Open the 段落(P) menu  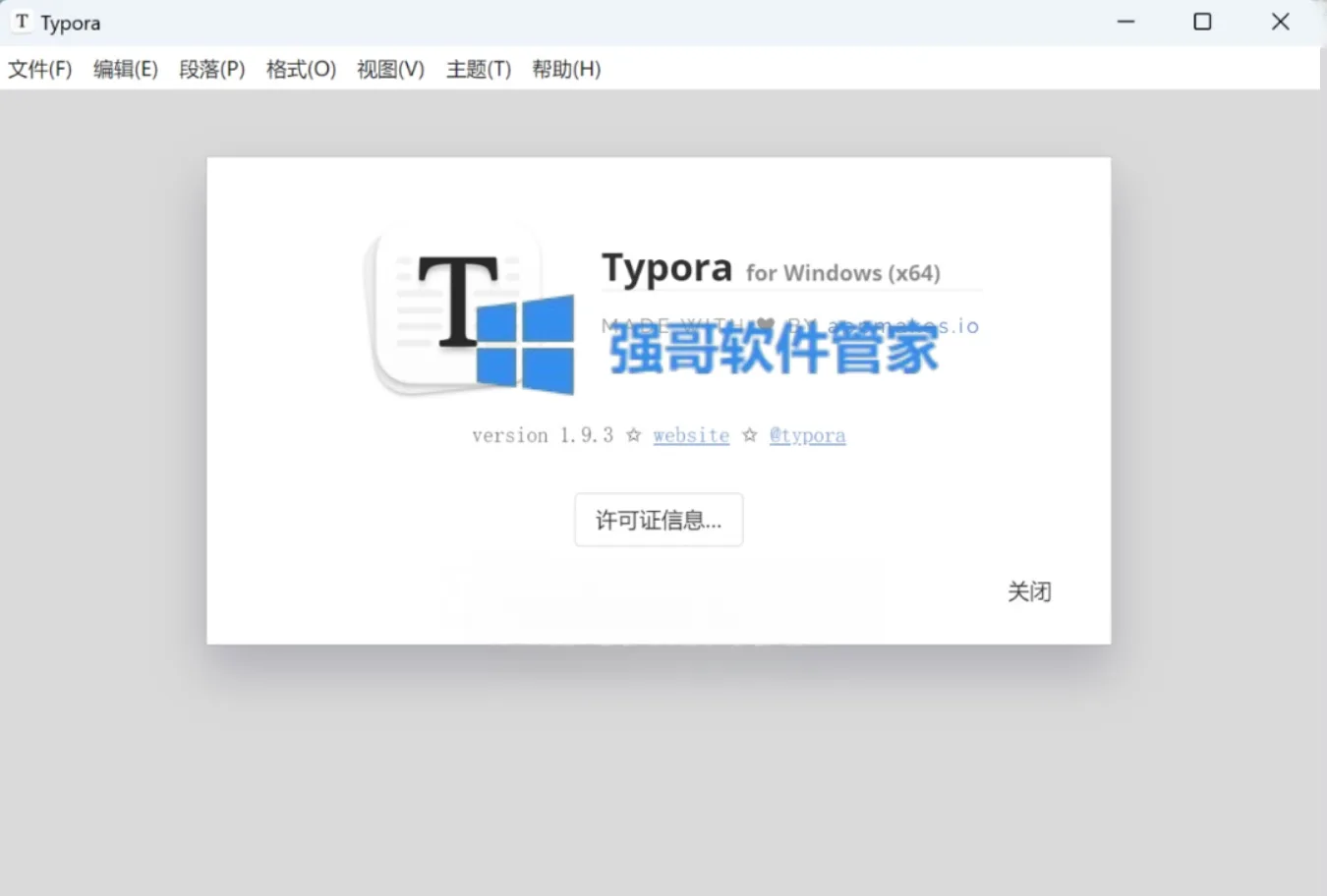pyautogui.click(x=212, y=69)
